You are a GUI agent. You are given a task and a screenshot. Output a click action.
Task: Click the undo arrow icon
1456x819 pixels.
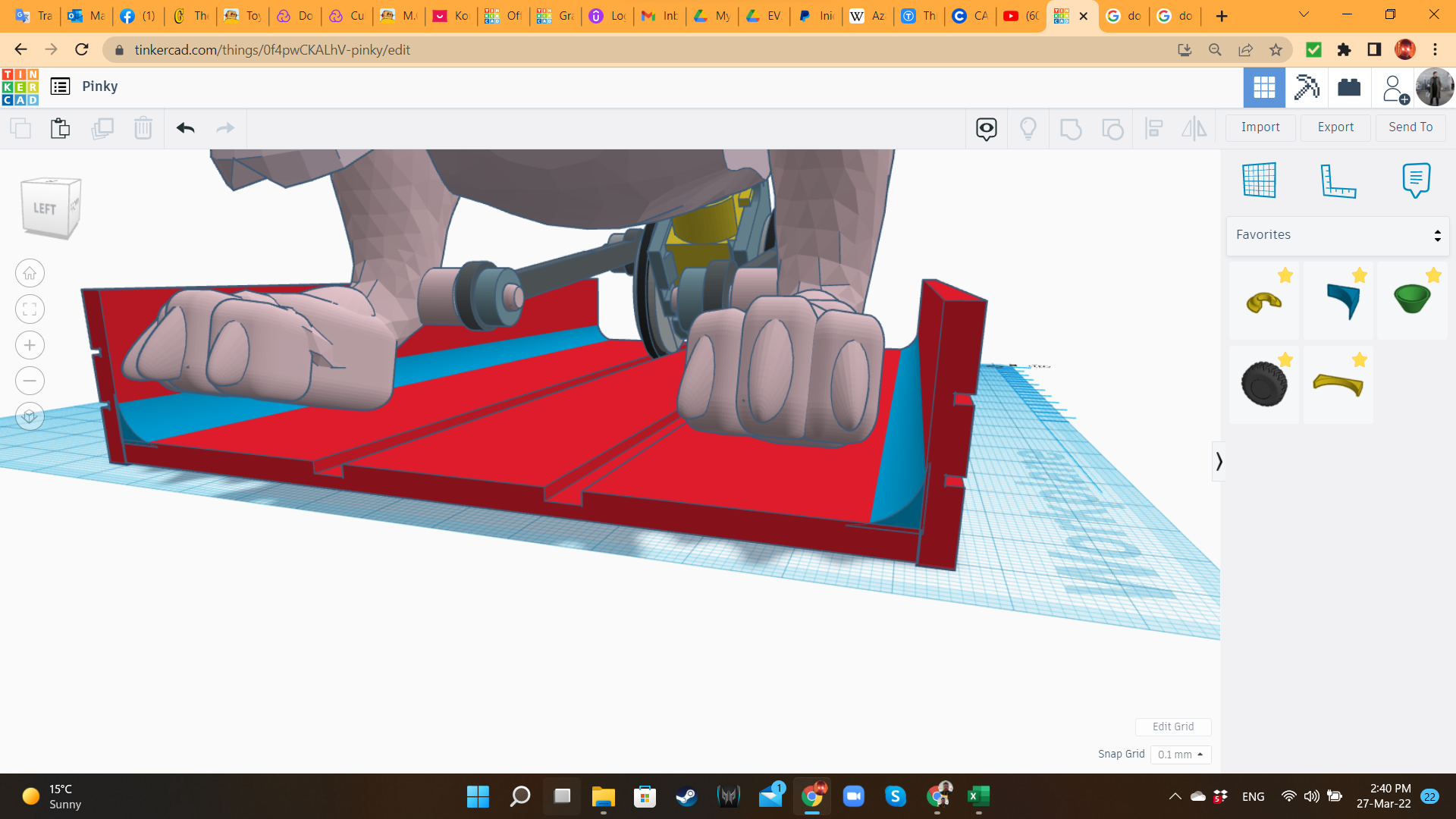186,128
